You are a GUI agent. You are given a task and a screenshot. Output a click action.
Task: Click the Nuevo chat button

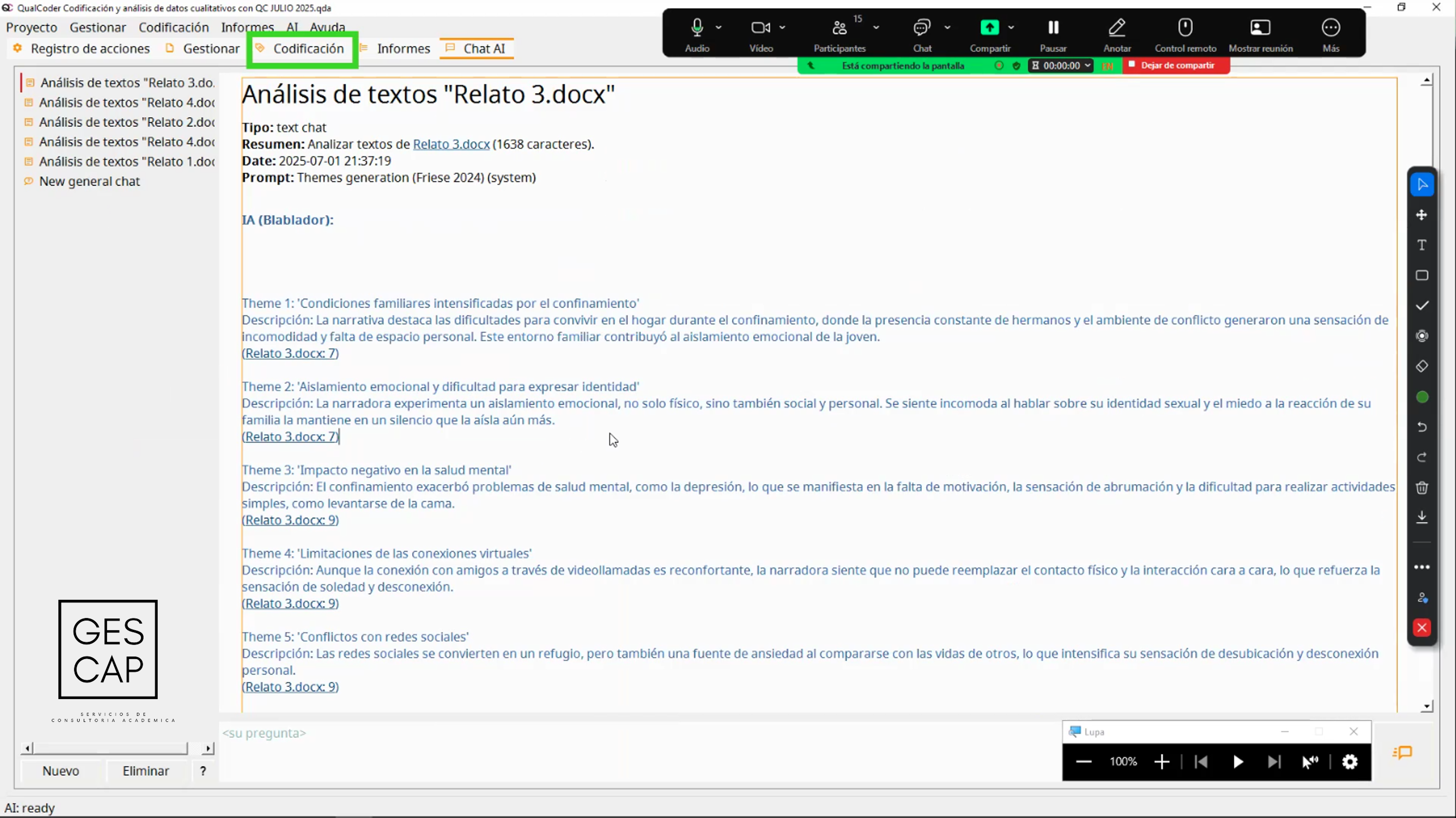pyautogui.click(x=61, y=771)
